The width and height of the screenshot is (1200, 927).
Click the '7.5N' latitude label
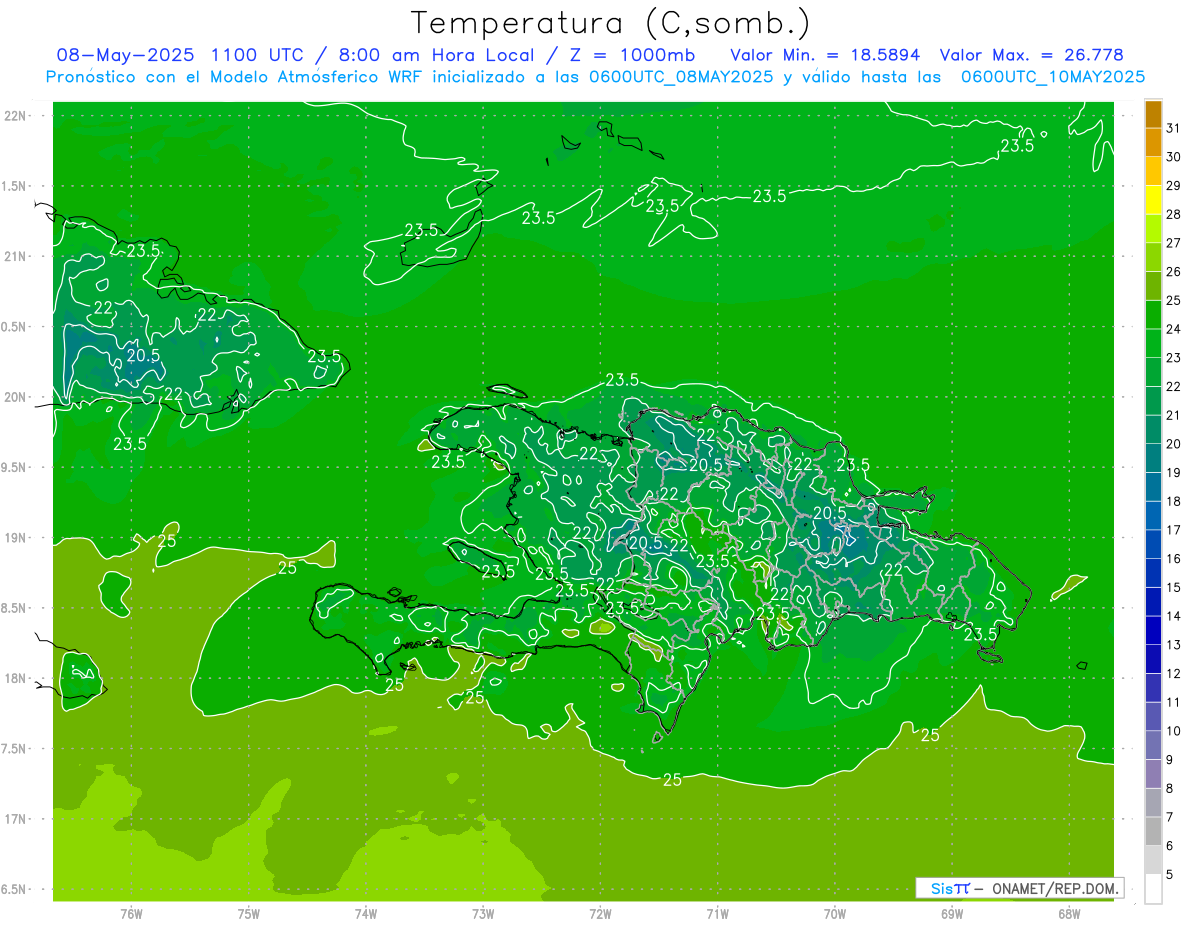coord(14,749)
